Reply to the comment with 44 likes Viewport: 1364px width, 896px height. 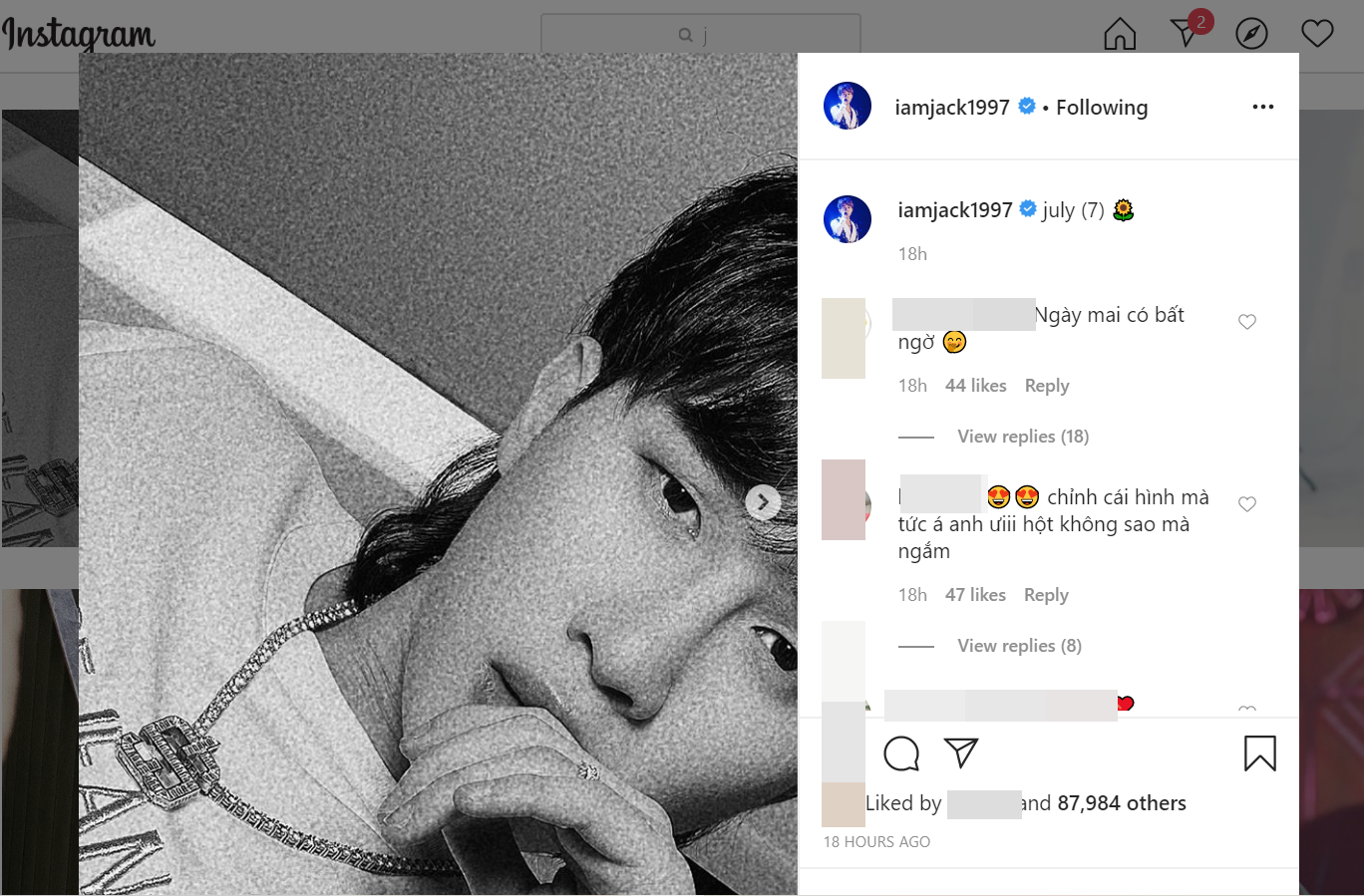click(1046, 386)
